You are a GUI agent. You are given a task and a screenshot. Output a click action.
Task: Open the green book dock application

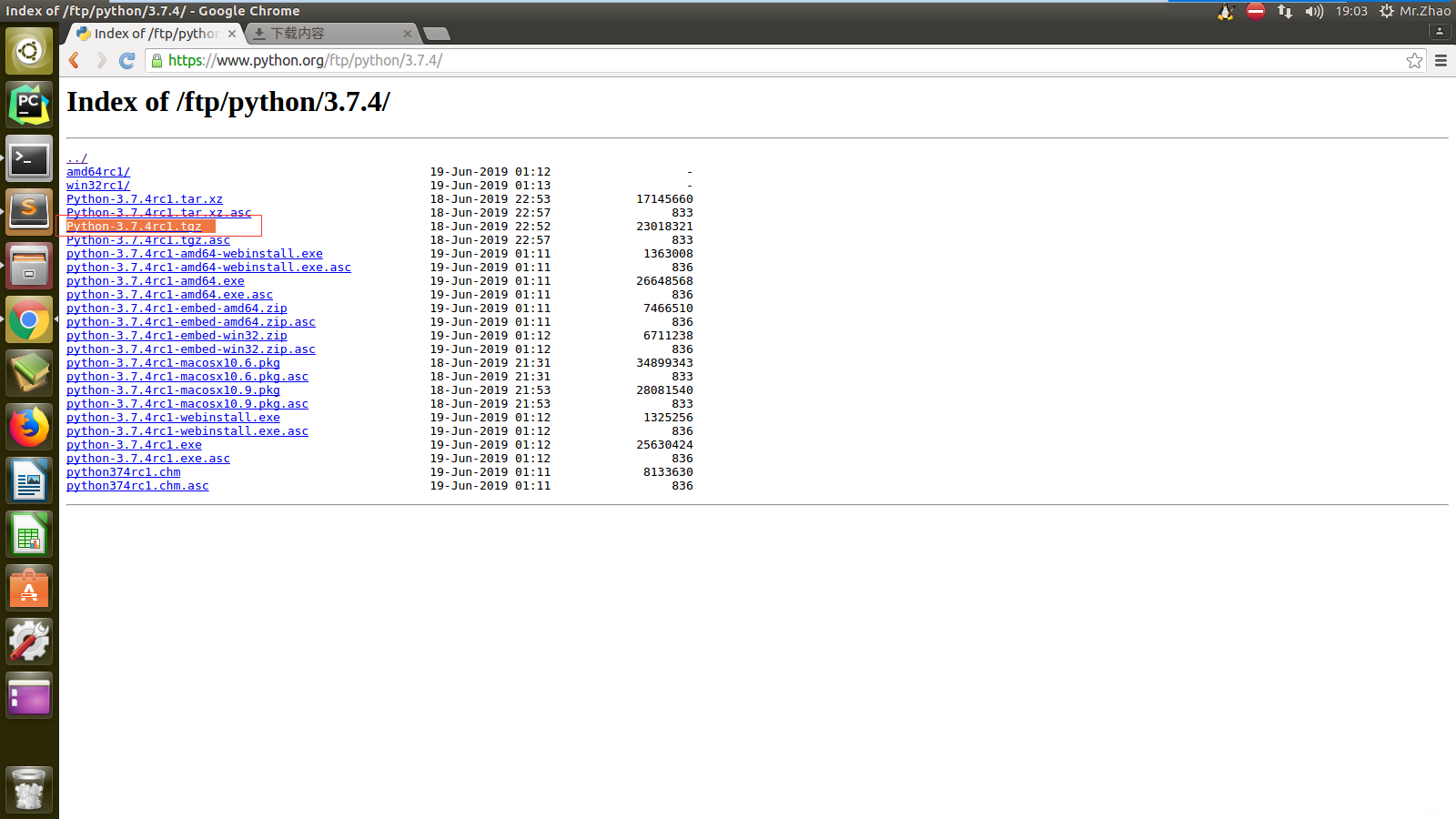point(29,373)
